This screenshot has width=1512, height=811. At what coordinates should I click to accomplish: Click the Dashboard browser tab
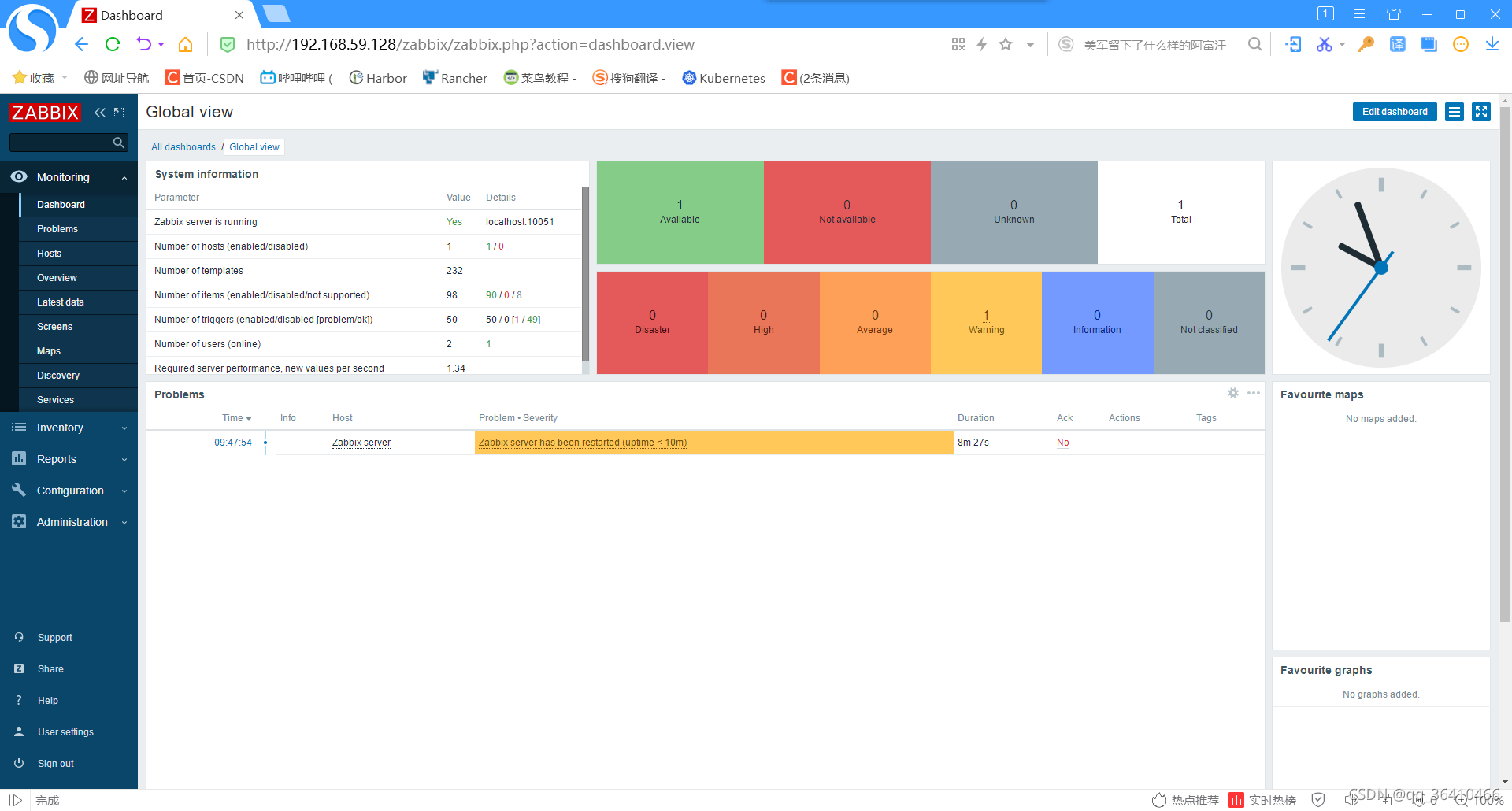(163, 15)
